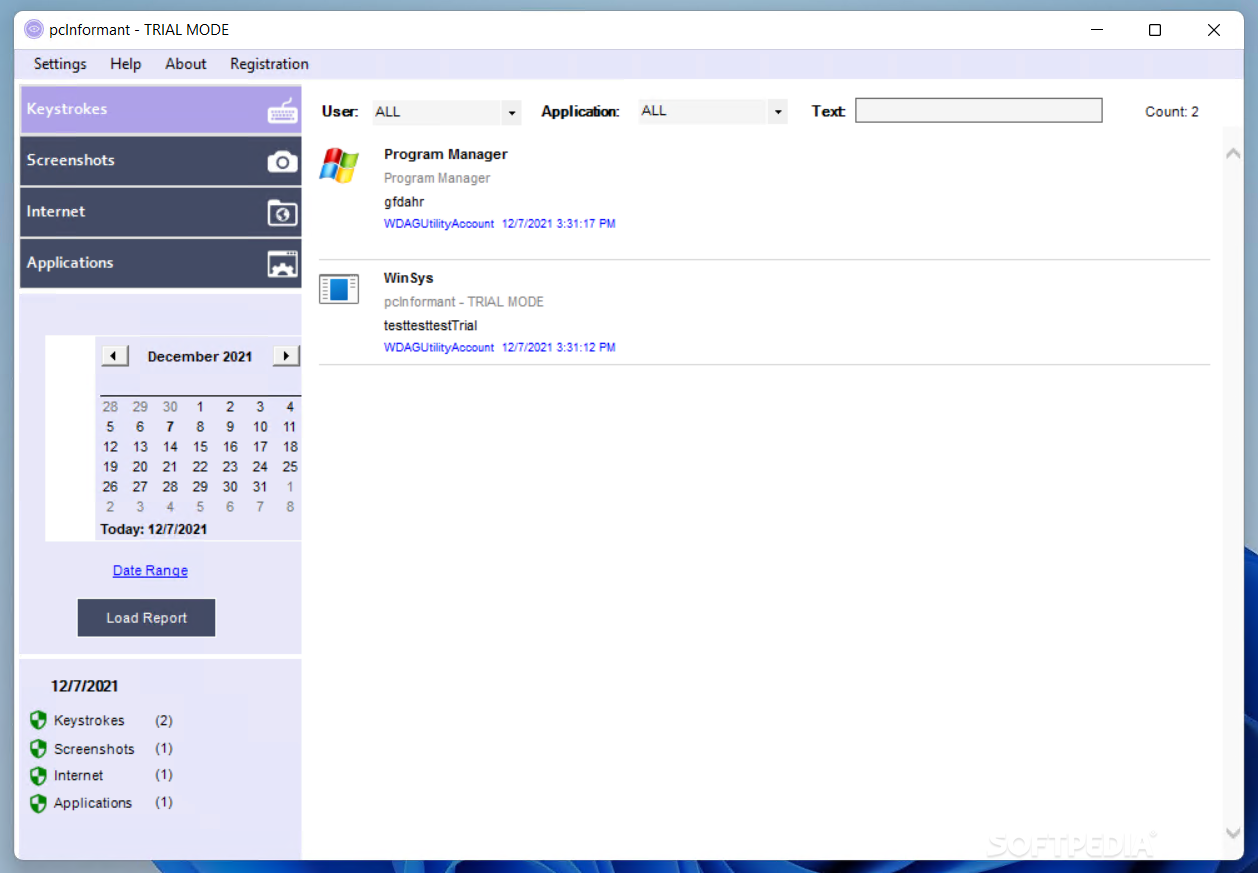Select December 31 in the calendar
This screenshot has height=873, width=1258.
coord(260,487)
